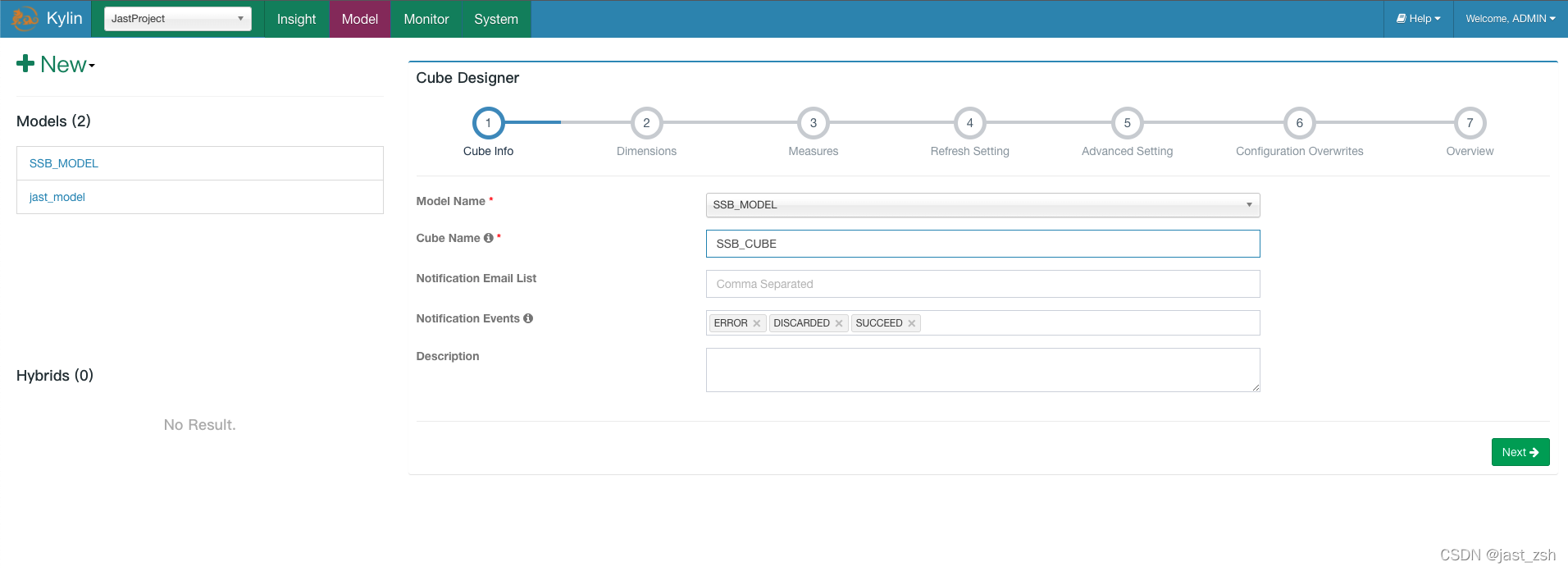The width and height of the screenshot is (1568, 571).
Task: Click the Measures step label
Action: point(814,151)
